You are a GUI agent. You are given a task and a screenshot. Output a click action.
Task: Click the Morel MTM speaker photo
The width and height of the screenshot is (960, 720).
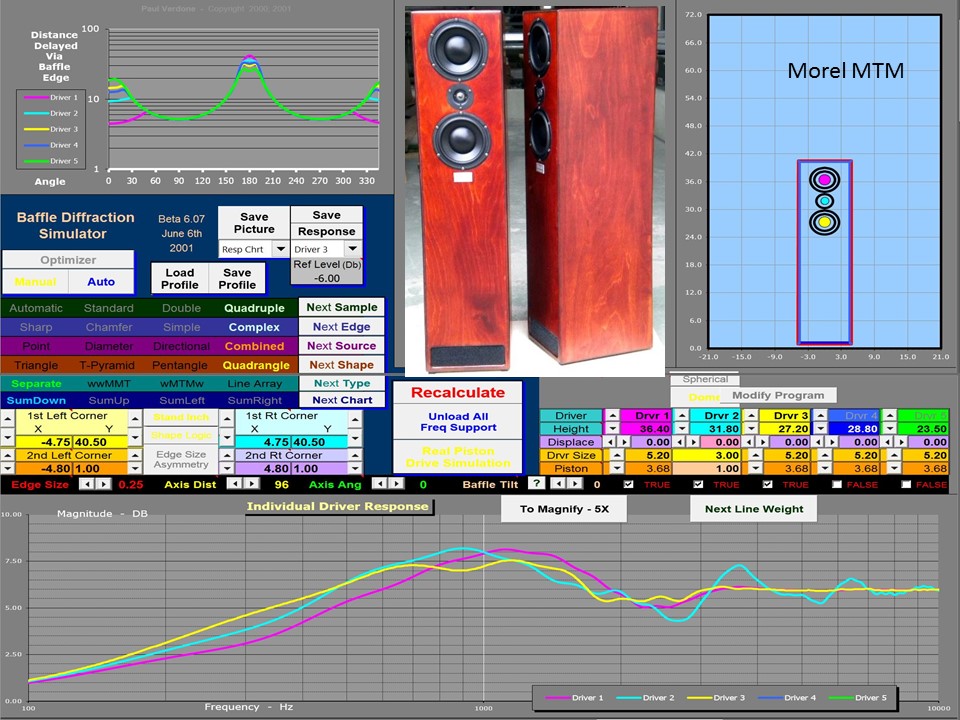coord(534,190)
